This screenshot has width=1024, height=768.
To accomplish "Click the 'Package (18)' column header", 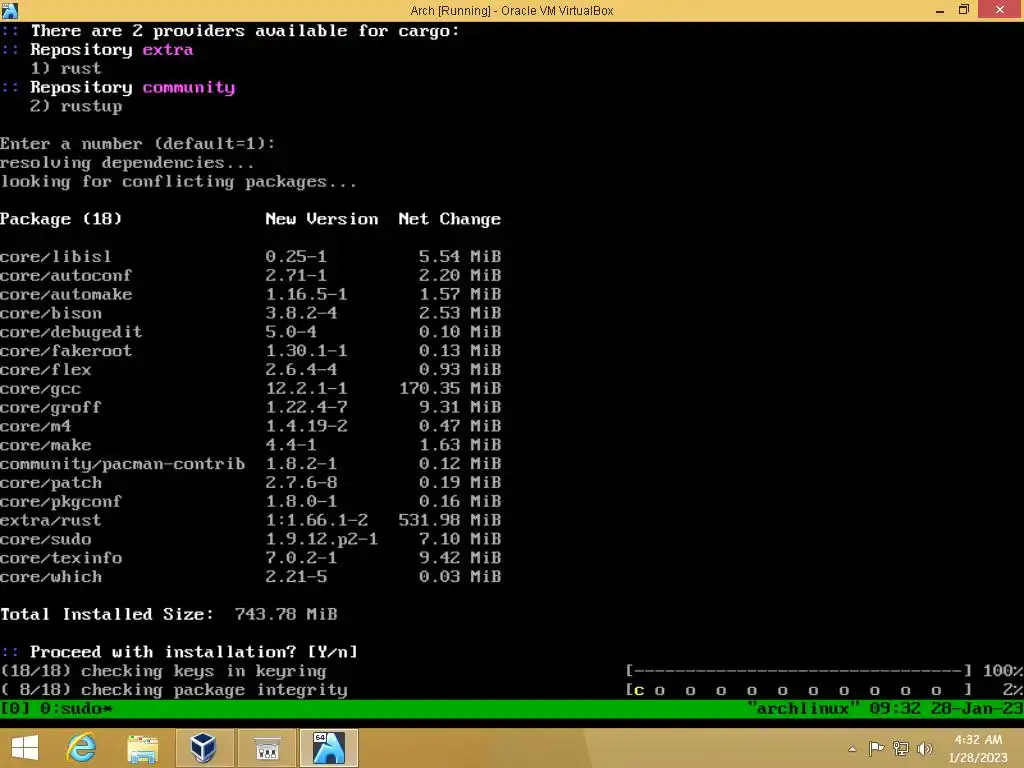I will [61, 219].
